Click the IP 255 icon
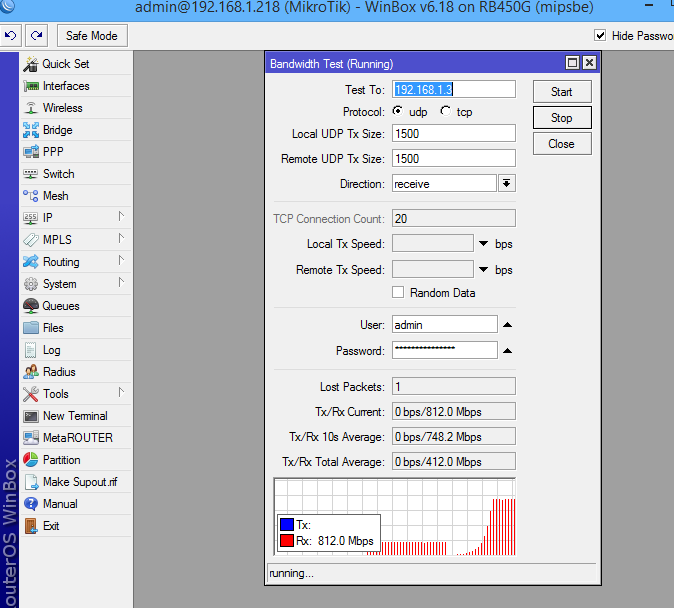The width and height of the screenshot is (674, 608). click(31, 218)
